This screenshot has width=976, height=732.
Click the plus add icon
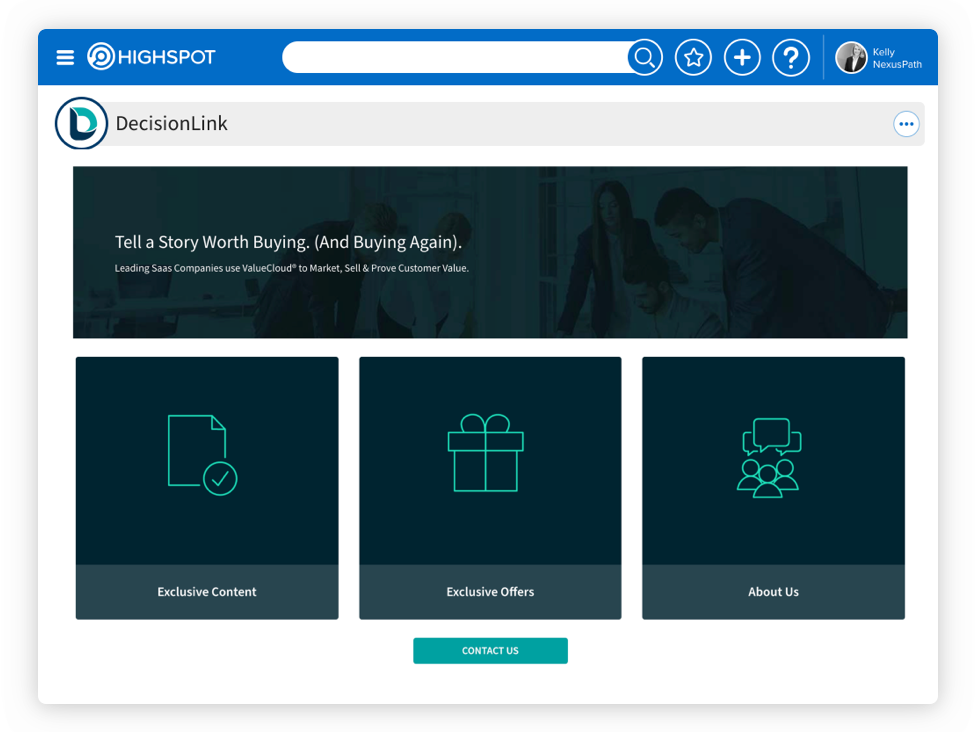pyautogui.click(x=742, y=58)
